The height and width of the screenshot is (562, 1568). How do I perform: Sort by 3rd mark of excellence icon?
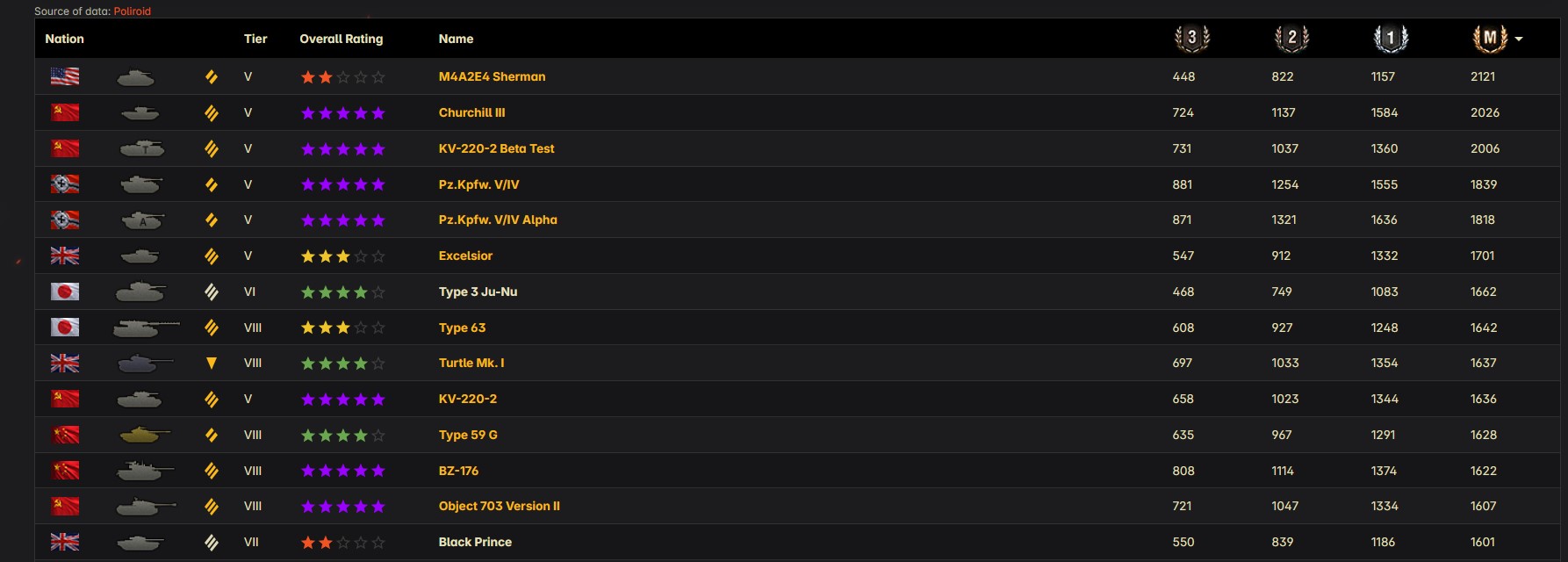[x=1192, y=39]
